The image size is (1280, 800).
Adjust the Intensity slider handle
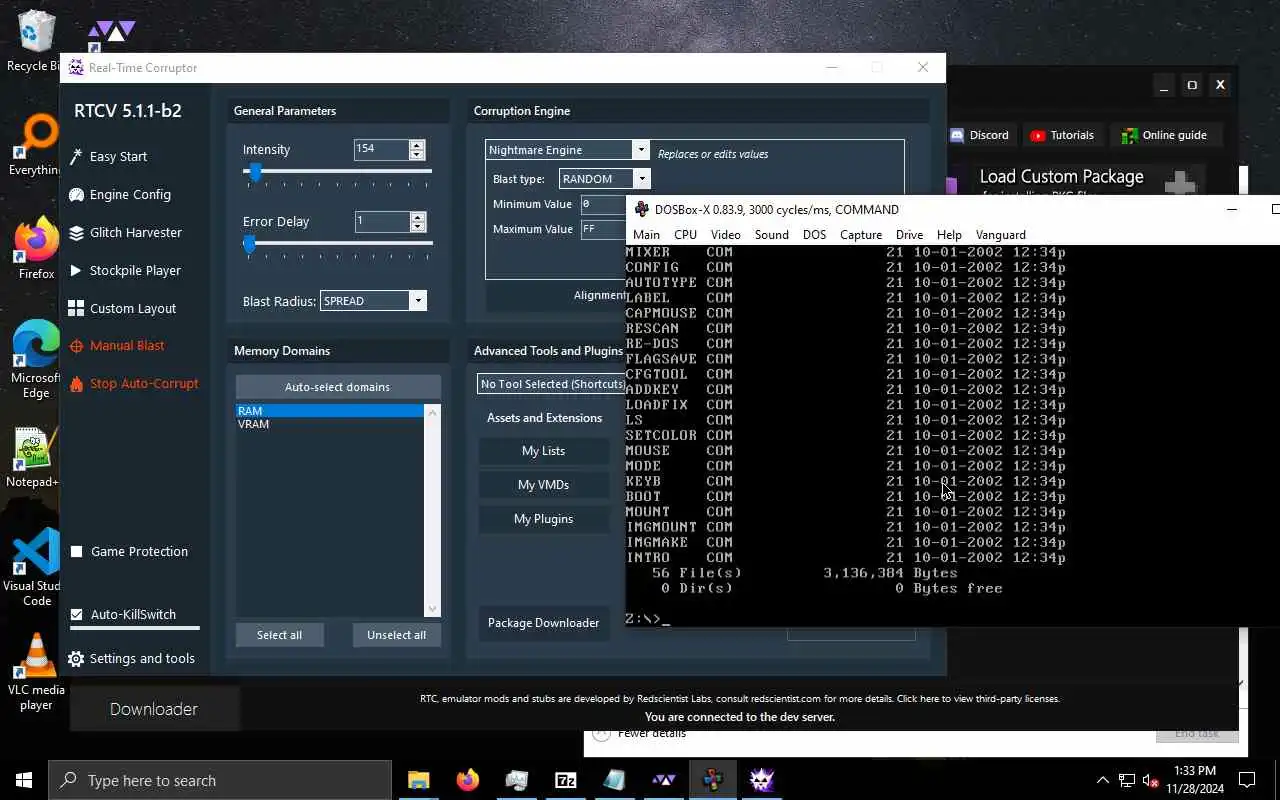pyautogui.click(x=255, y=172)
